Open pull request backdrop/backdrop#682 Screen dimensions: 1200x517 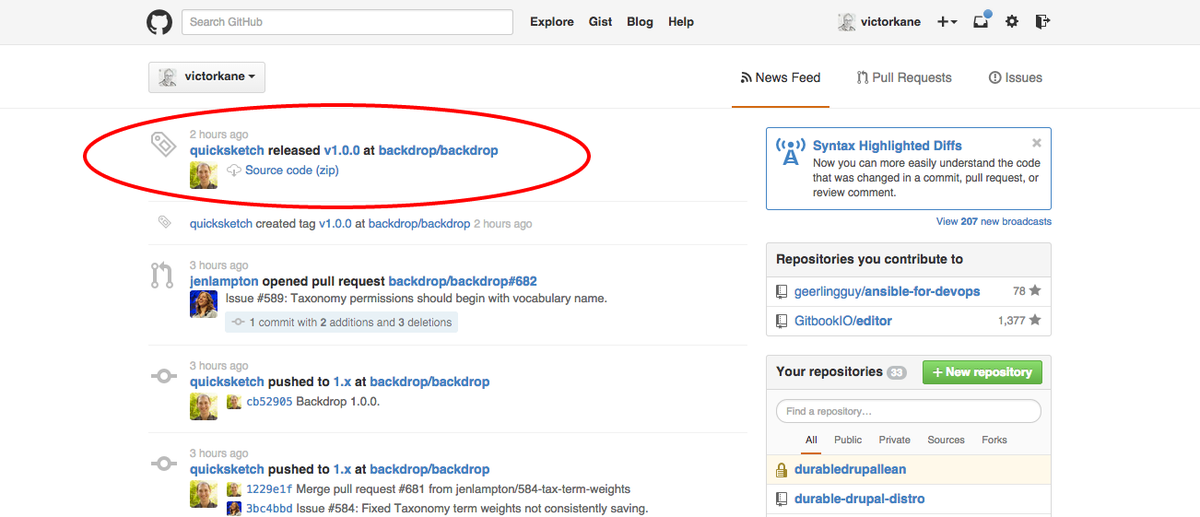(x=463, y=282)
